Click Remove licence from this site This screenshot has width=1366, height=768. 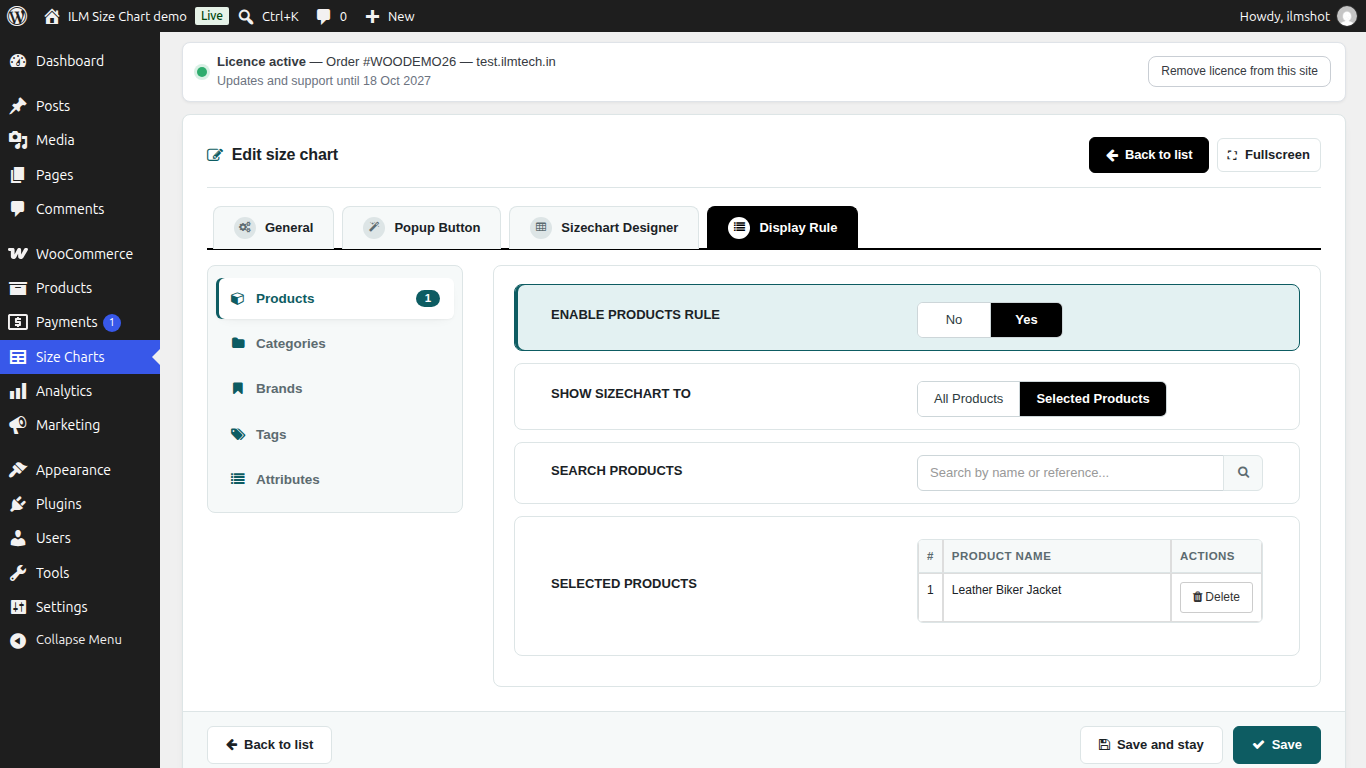point(1239,71)
